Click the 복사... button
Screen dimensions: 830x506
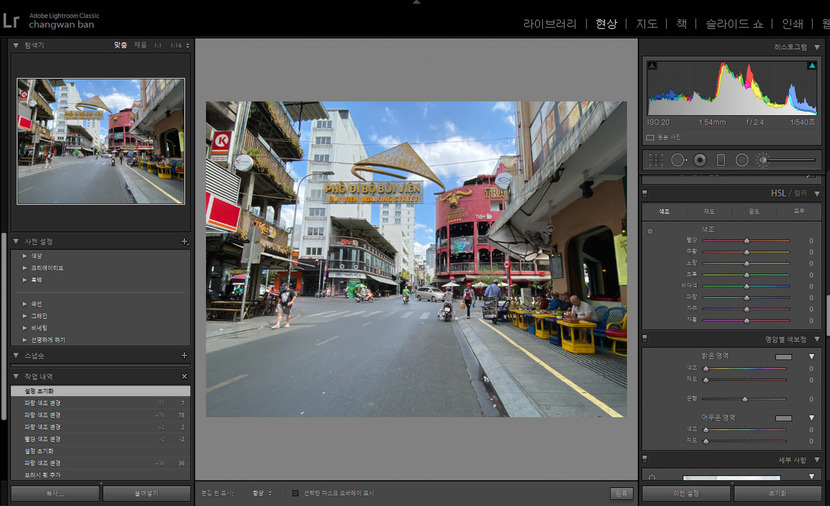pos(55,493)
